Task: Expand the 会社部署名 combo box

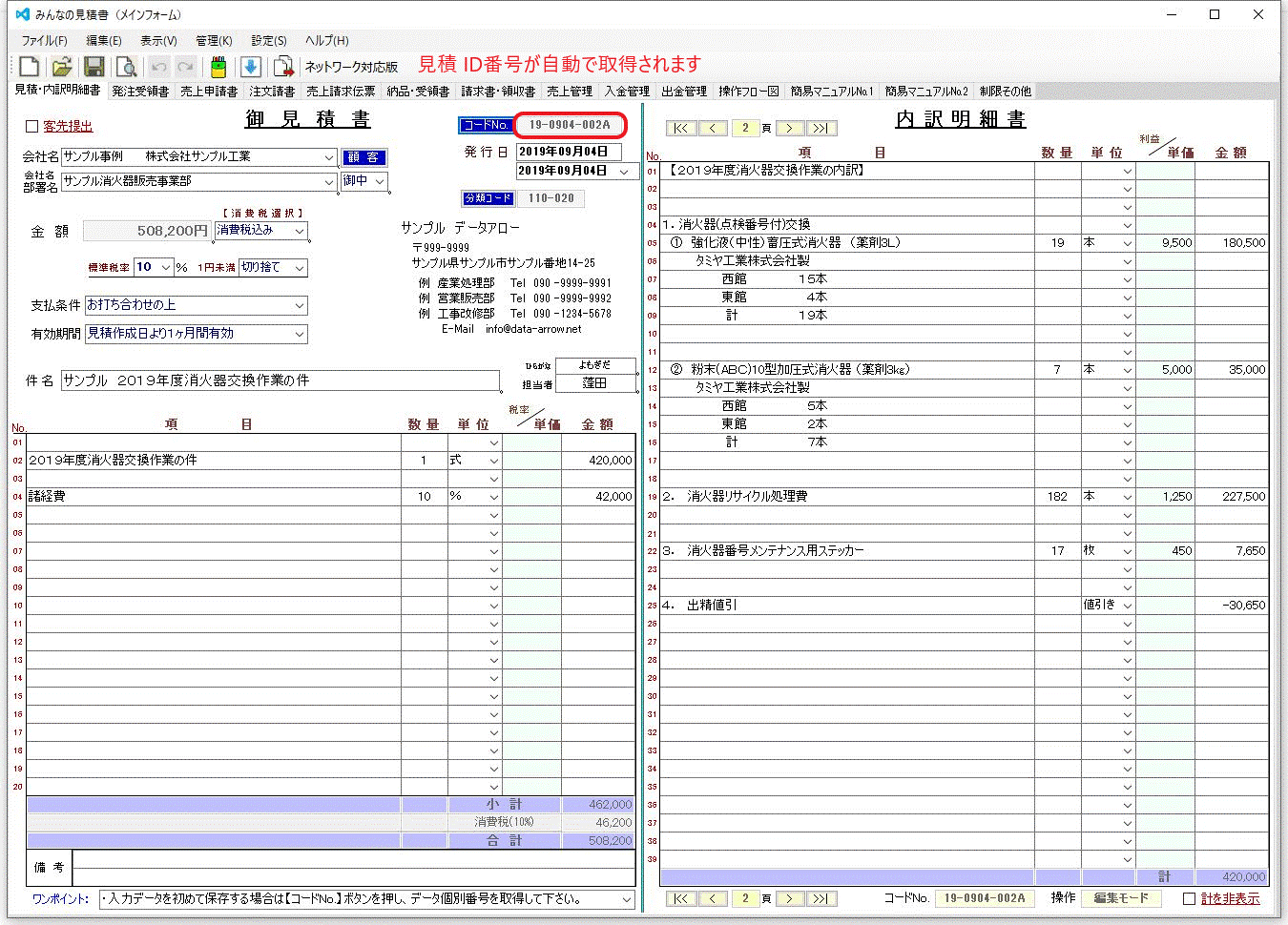Action: click(329, 181)
